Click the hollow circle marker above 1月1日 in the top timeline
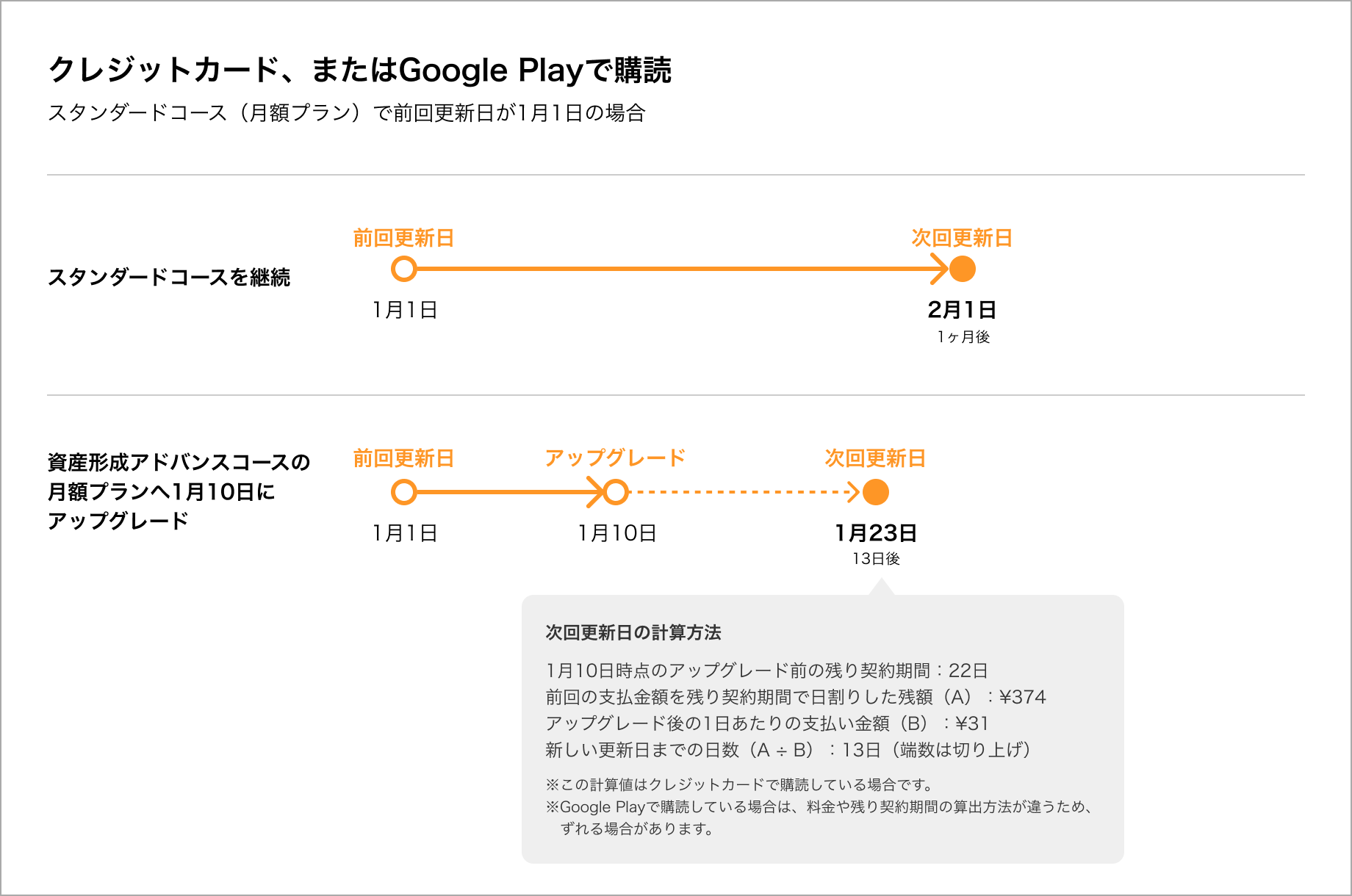This screenshot has width=1352, height=896. click(x=404, y=269)
